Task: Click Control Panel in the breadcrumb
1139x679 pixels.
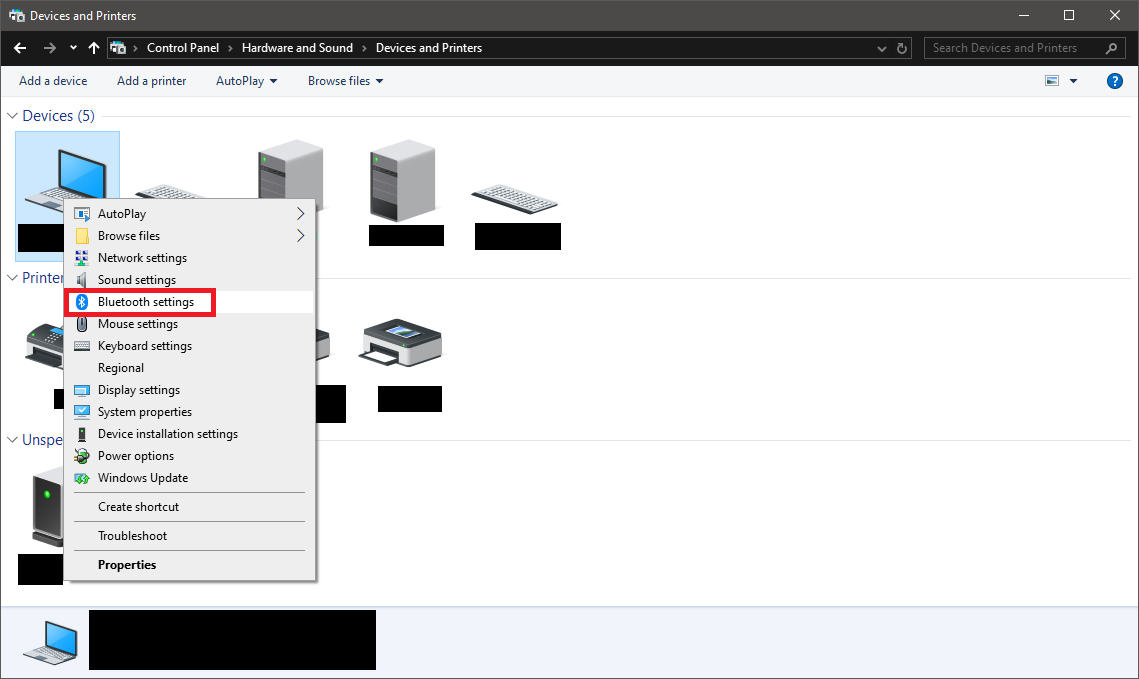Action: [183, 48]
